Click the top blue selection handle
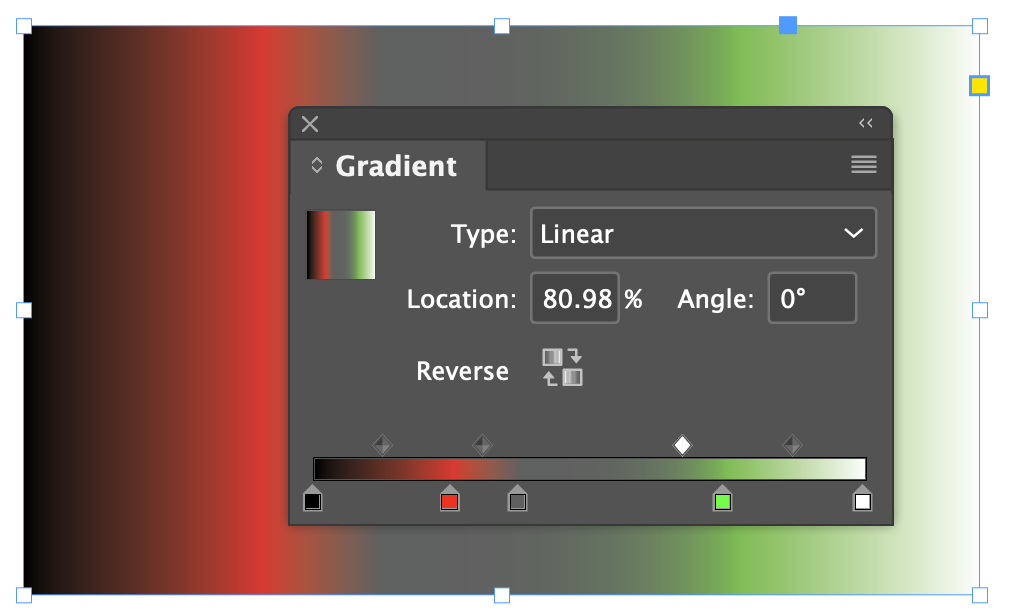 [x=788, y=26]
